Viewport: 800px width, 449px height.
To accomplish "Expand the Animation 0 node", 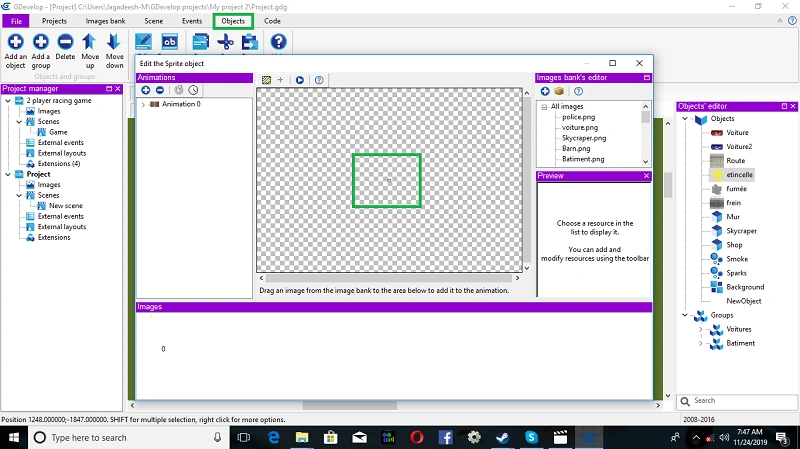I will [x=143, y=104].
